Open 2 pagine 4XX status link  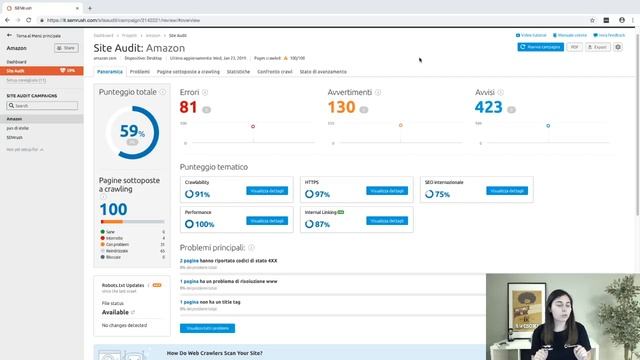click(x=189, y=261)
